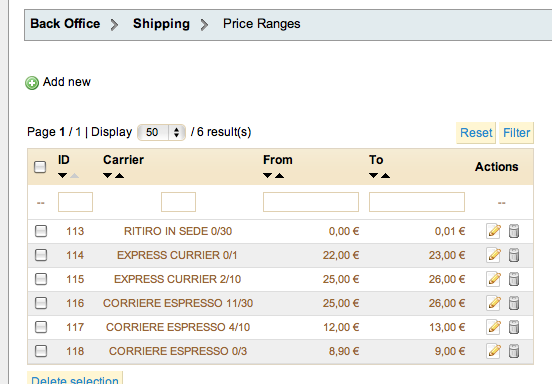Click carrier RITIRO IN SEDE 0/30

pyautogui.click(x=178, y=231)
